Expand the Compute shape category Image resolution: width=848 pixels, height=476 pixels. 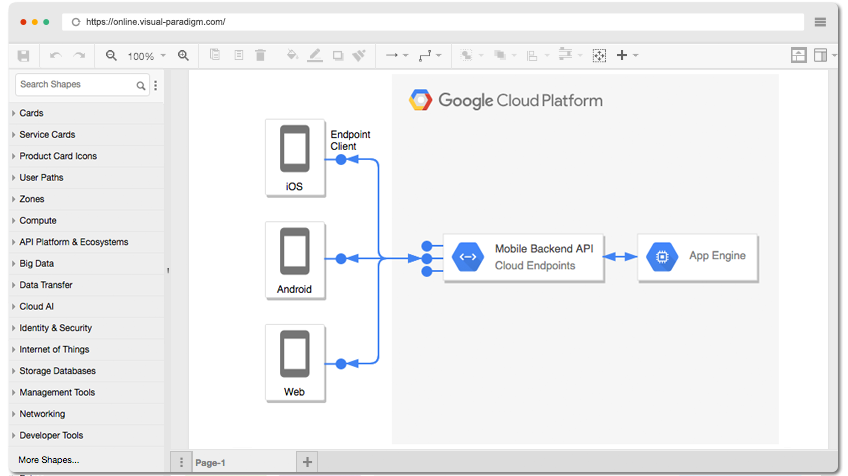click(38, 220)
